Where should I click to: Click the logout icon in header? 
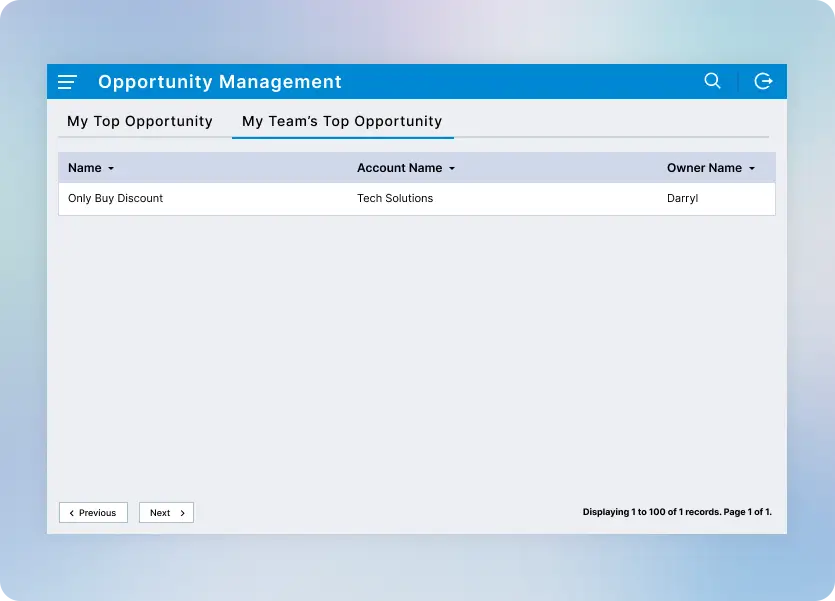point(763,81)
